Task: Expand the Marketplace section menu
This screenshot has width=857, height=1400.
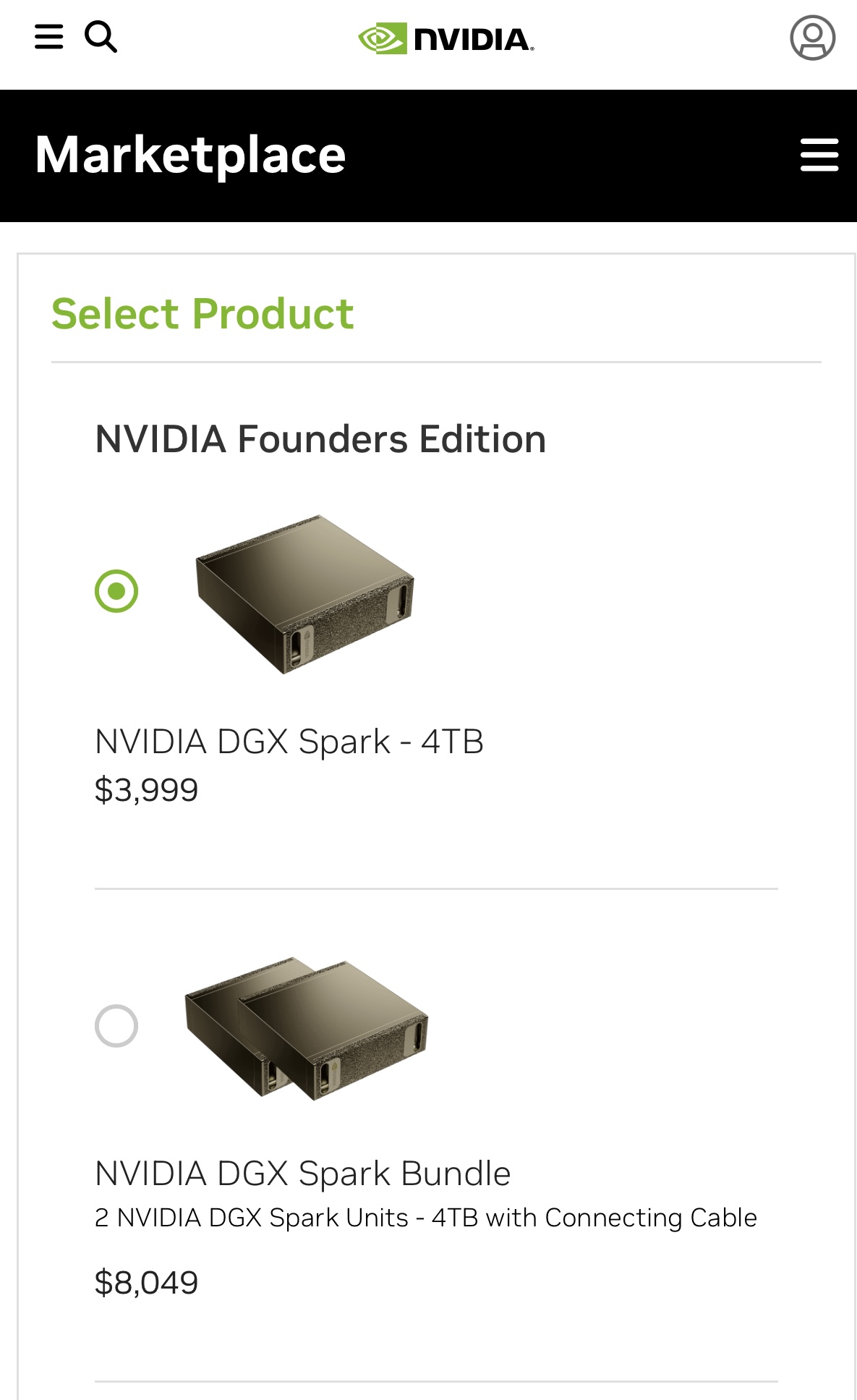Action: pos(819,155)
